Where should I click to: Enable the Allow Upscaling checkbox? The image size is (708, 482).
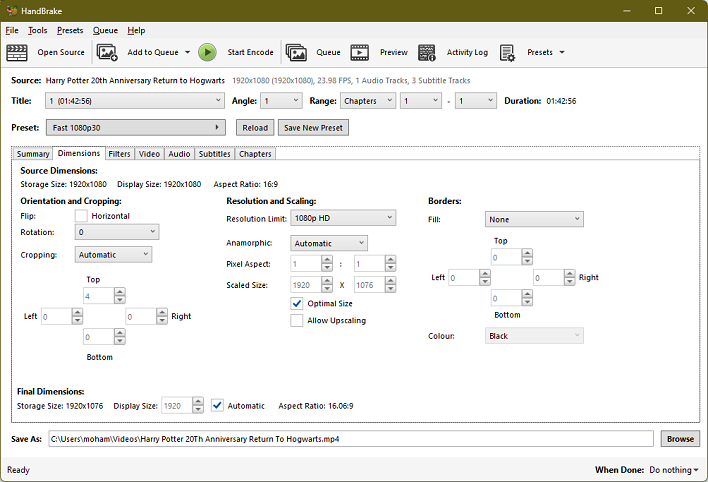pyautogui.click(x=297, y=321)
